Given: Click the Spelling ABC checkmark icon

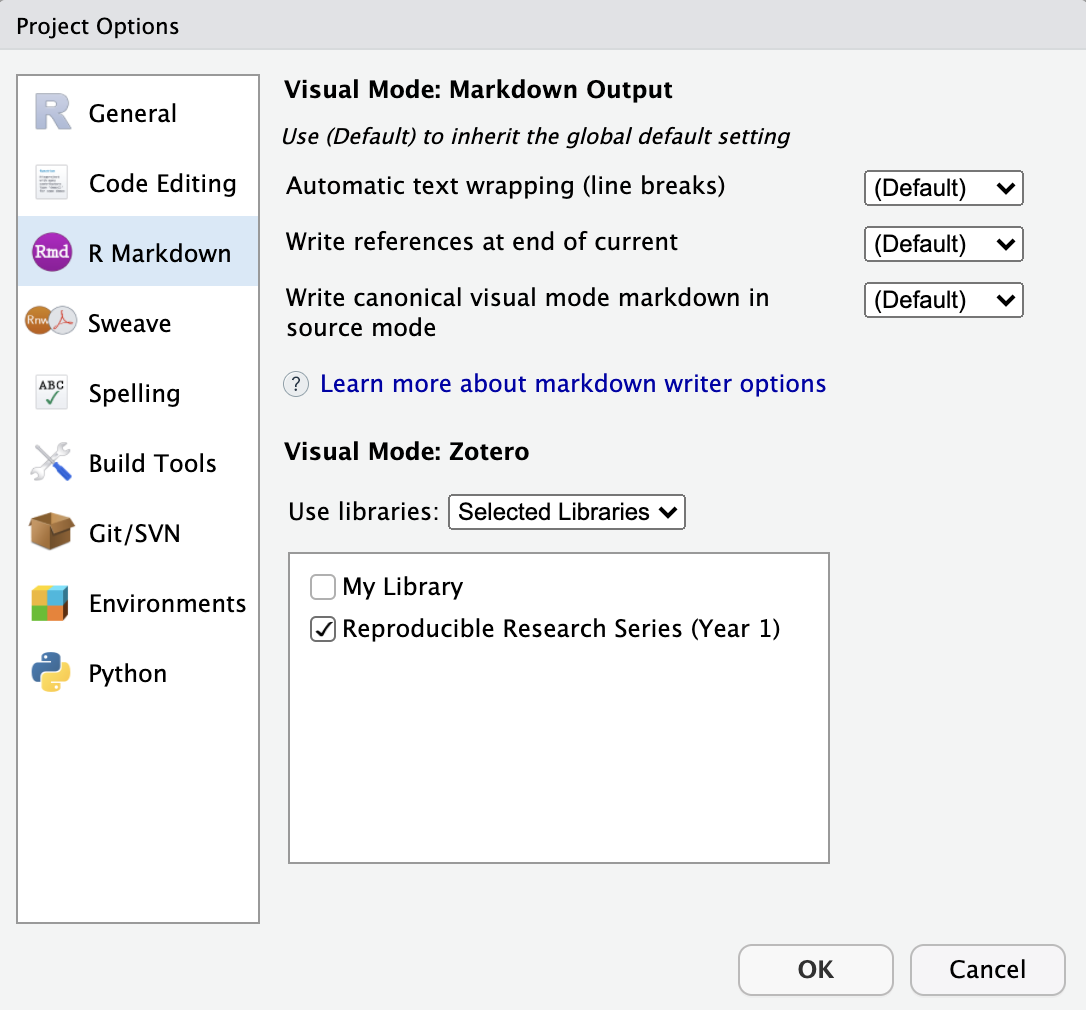Looking at the screenshot, I should coord(52,393).
